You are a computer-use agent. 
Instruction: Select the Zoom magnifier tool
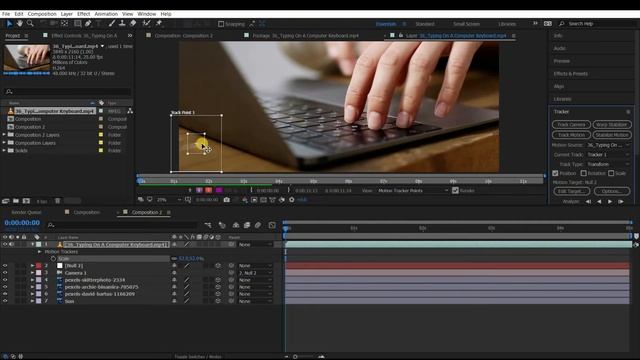click(x=30, y=24)
